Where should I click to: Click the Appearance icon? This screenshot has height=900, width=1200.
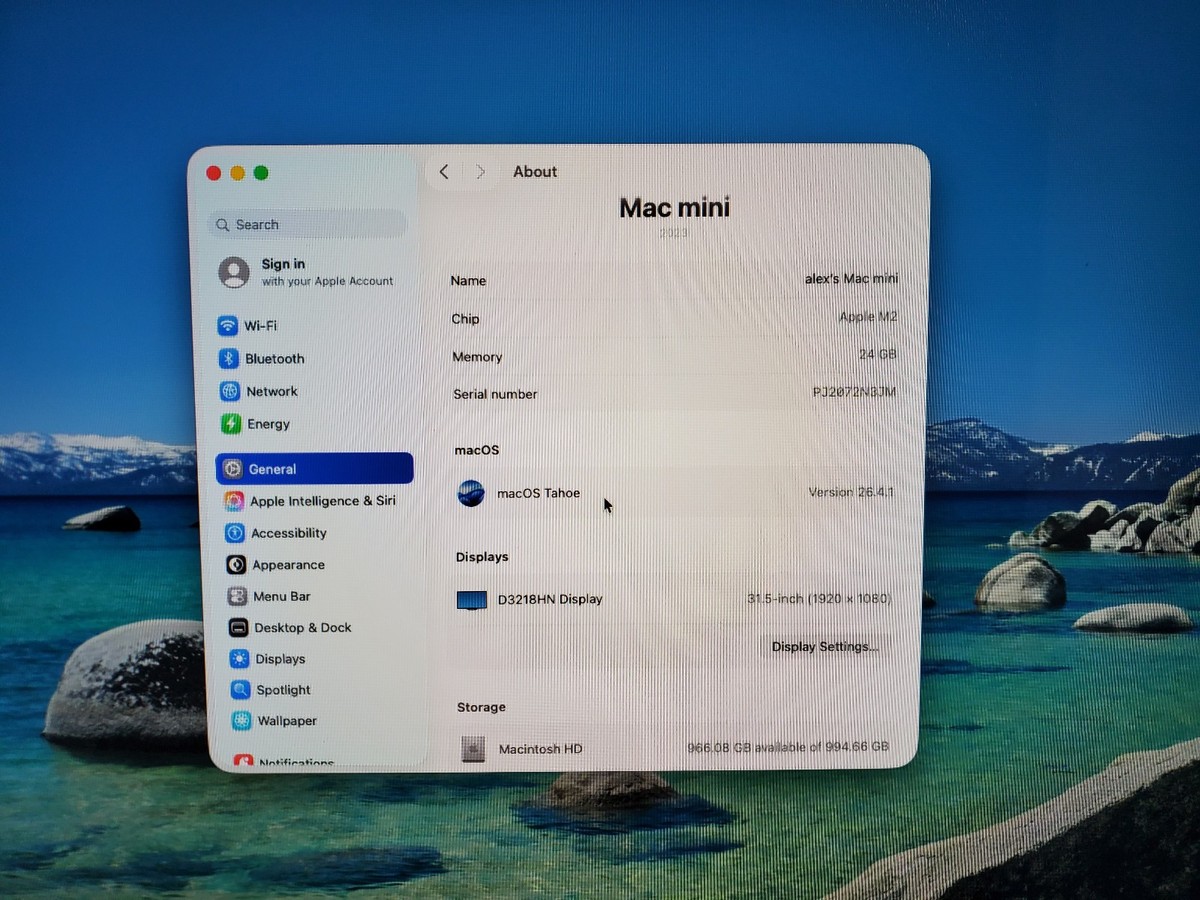pos(236,565)
